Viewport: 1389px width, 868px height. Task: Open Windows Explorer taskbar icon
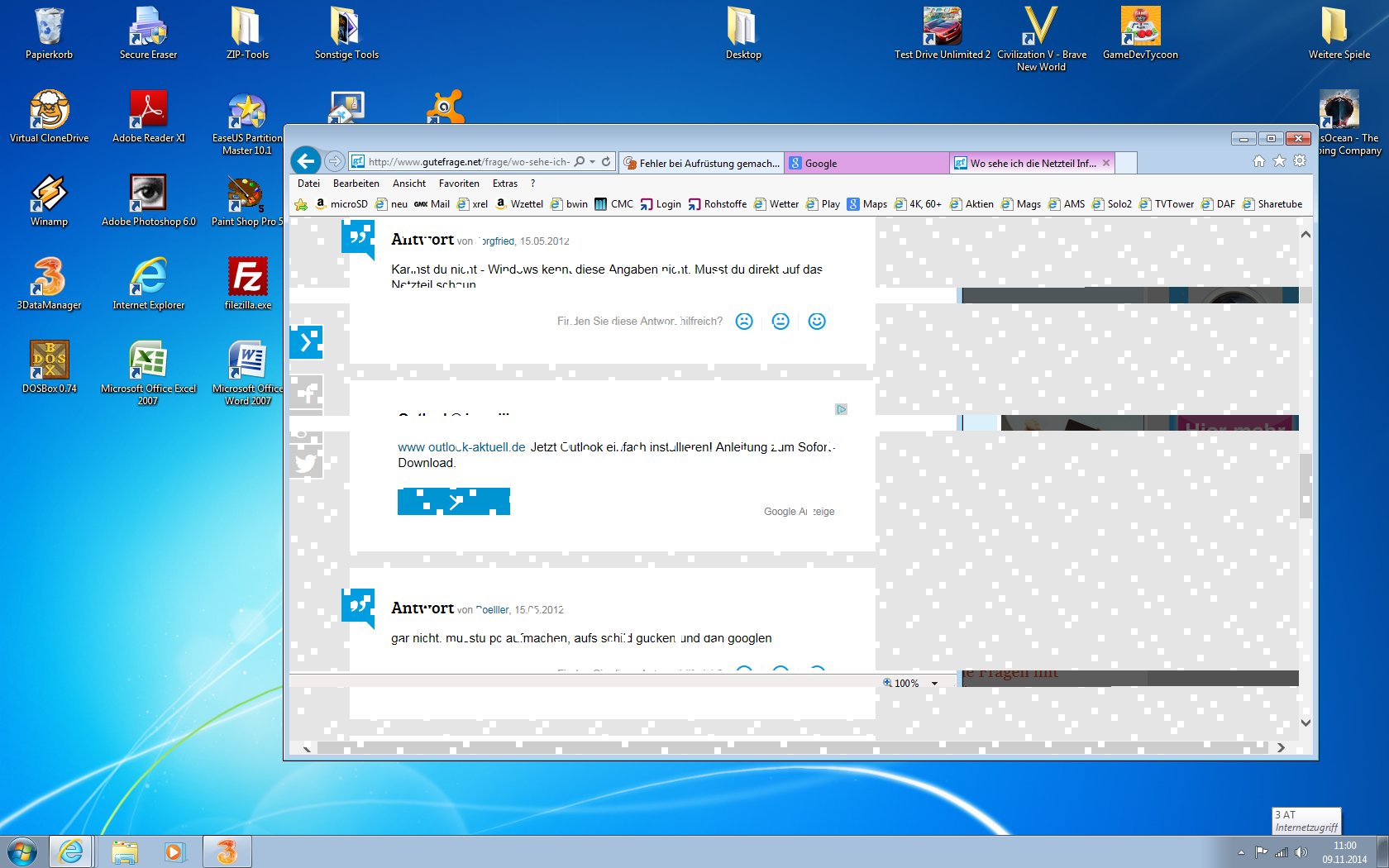124,851
